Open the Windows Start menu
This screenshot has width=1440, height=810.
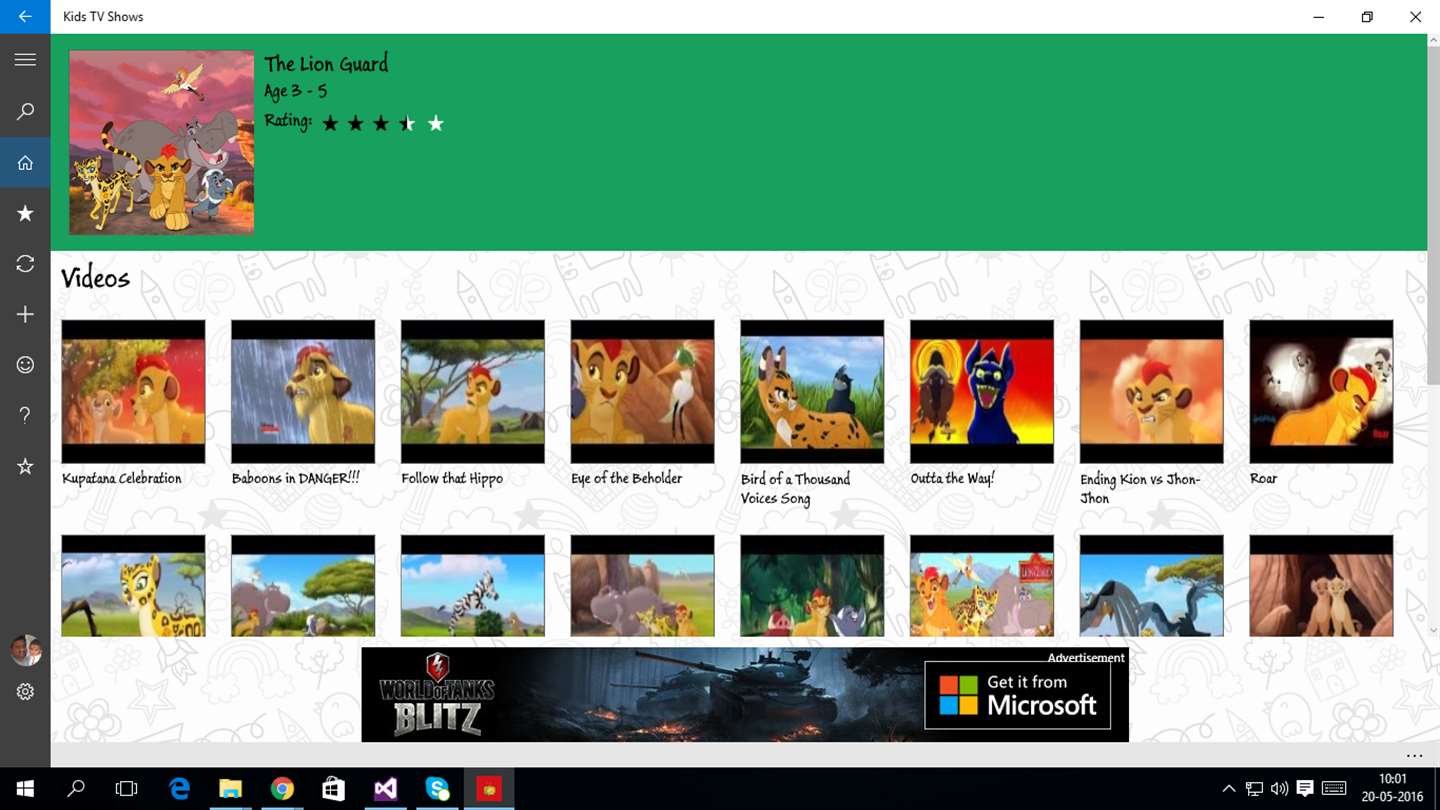pos(25,789)
